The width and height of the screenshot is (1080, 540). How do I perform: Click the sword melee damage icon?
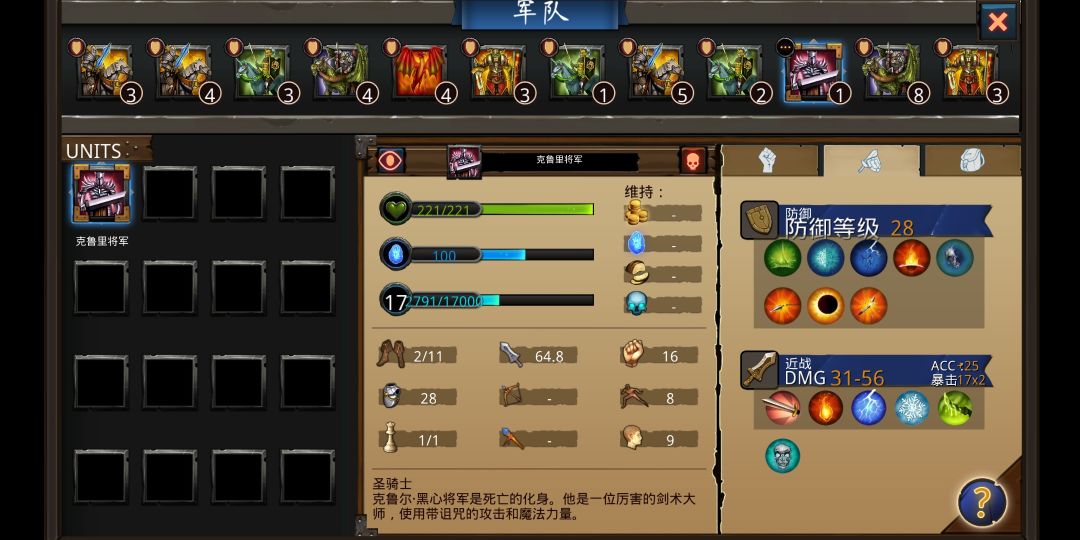click(760, 370)
